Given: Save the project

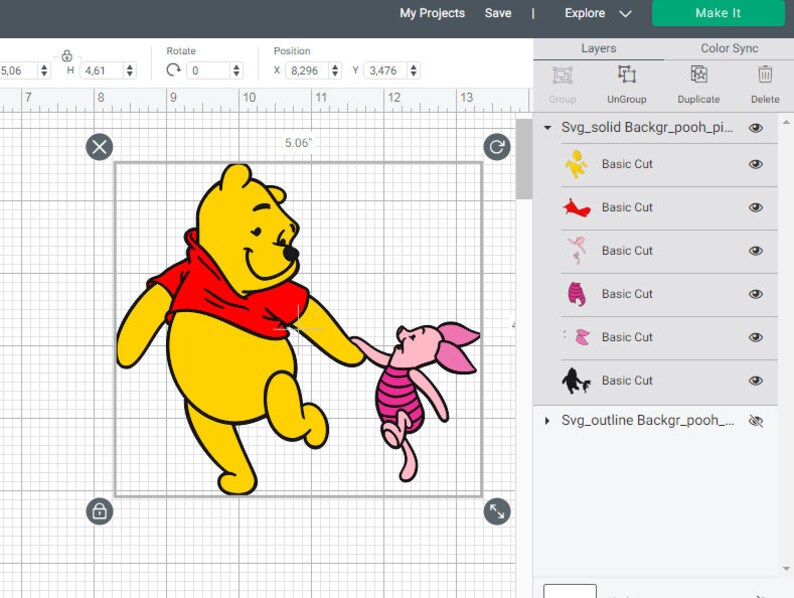Looking at the screenshot, I should 498,13.
